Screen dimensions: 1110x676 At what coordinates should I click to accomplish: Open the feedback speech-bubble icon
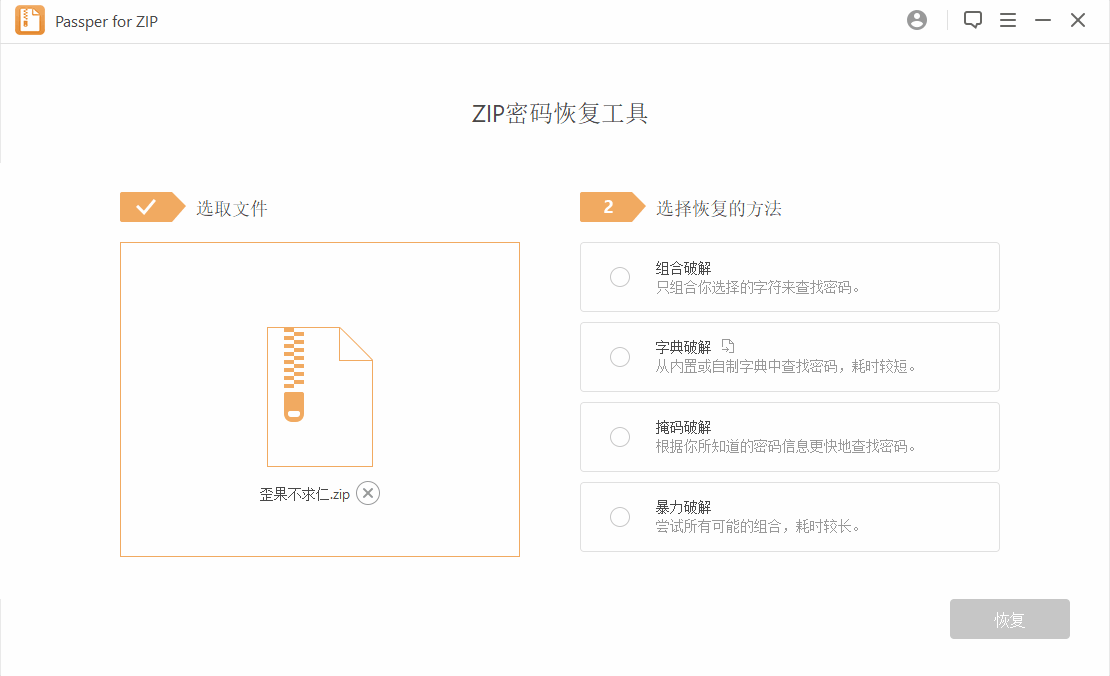coord(972,19)
